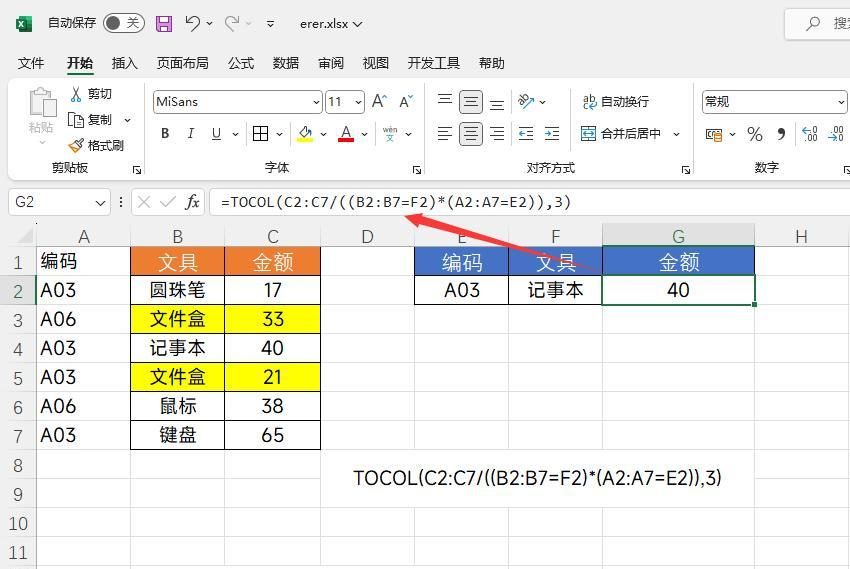Image resolution: width=850 pixels, height=569 pixels.
Task: Click the borders icon
Action: 260,134
